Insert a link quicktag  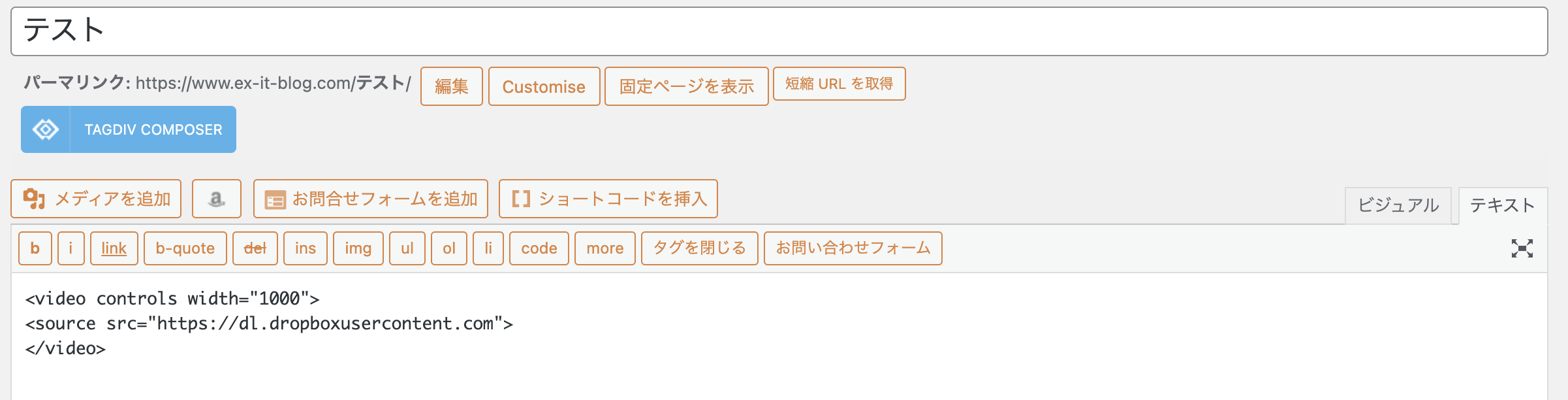(x=114, y=248)
